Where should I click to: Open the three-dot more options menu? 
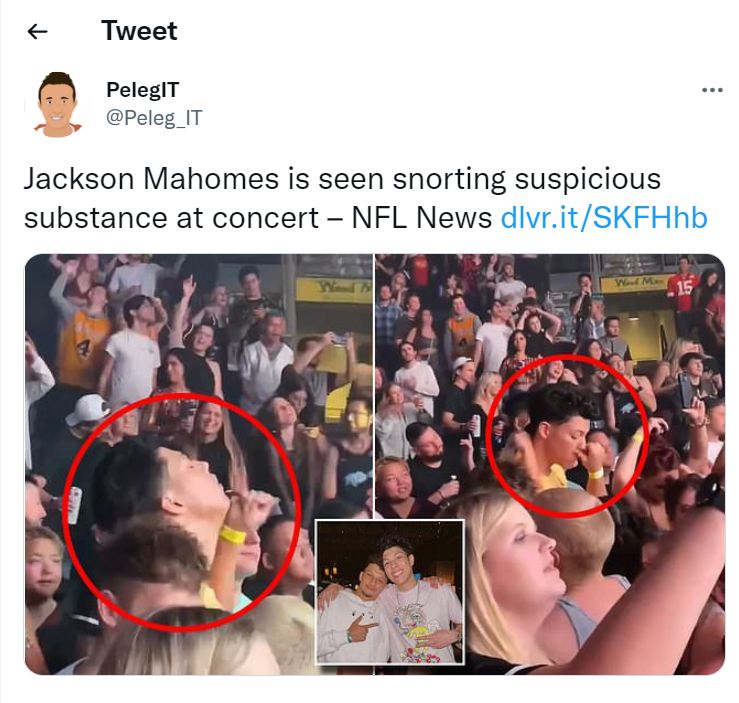click(x=712, y=90)
